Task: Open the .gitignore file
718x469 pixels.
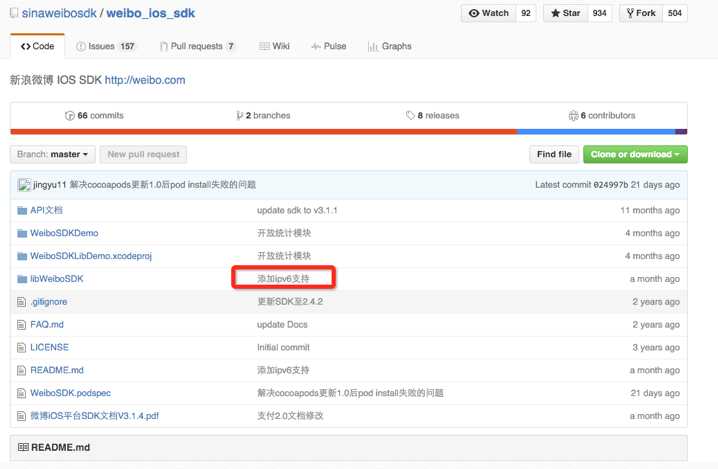Action: 49,302
